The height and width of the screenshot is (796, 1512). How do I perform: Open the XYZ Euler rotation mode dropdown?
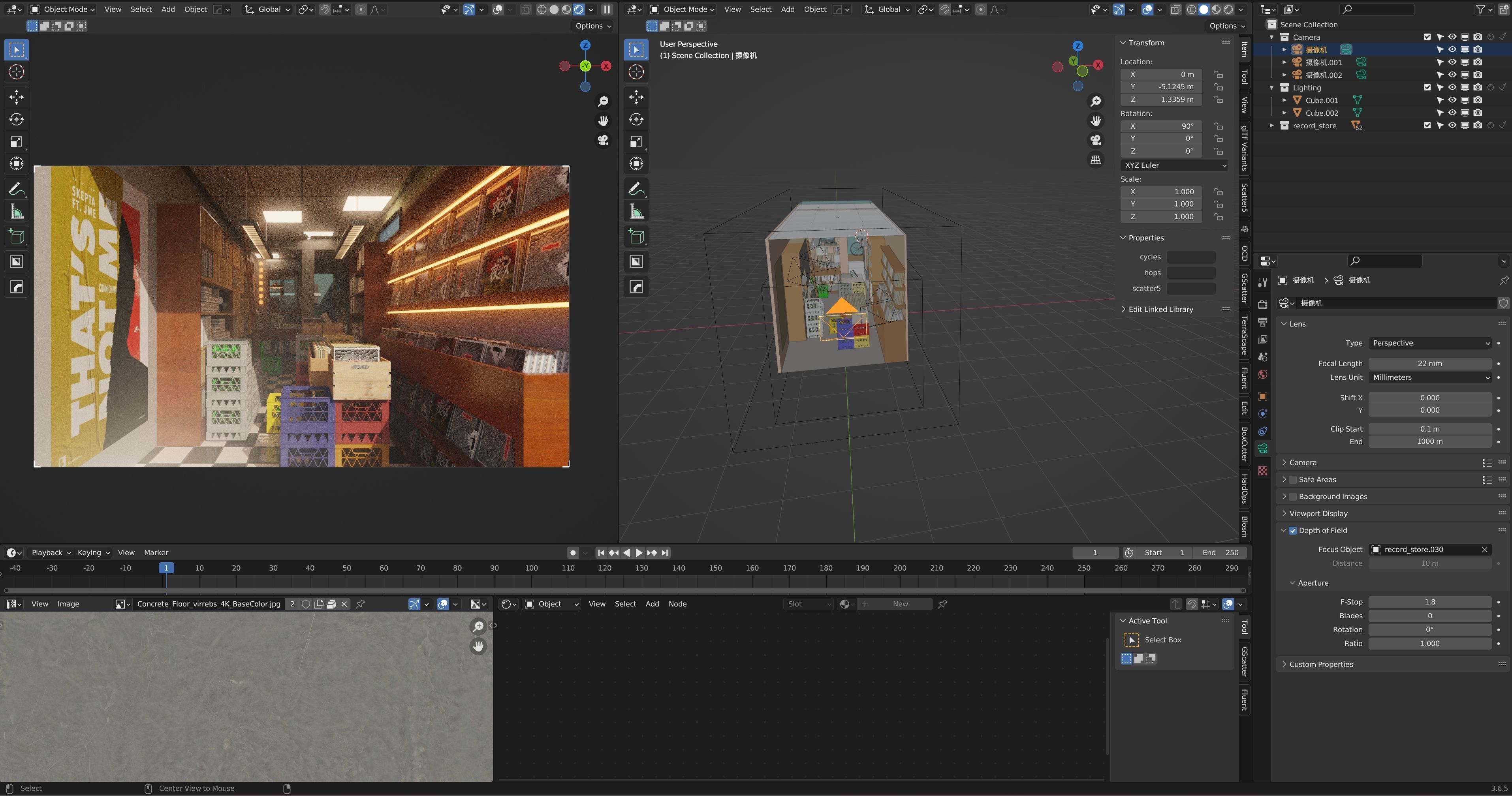pyautogui.click(x=1175, y=165)
